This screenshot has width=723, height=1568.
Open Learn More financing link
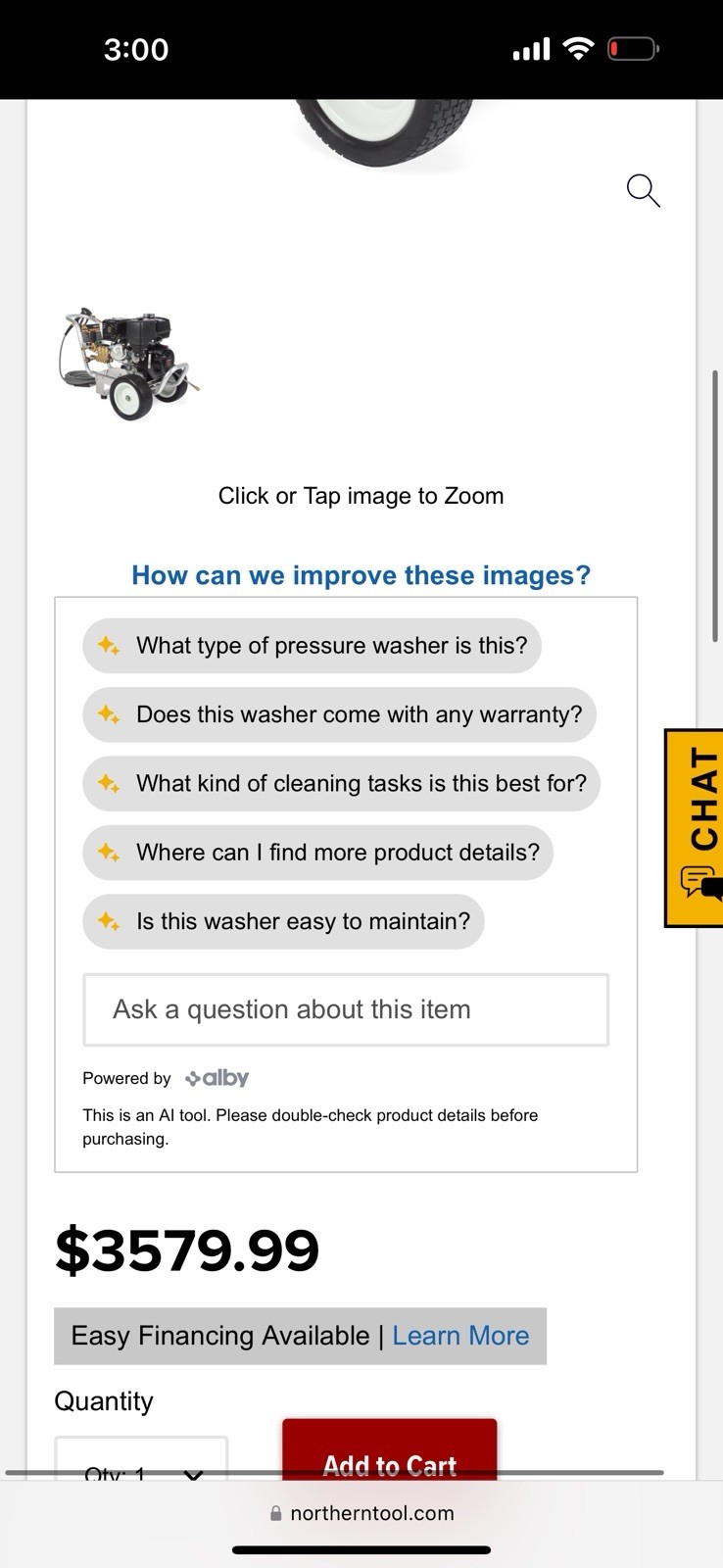click(460, 1336)
